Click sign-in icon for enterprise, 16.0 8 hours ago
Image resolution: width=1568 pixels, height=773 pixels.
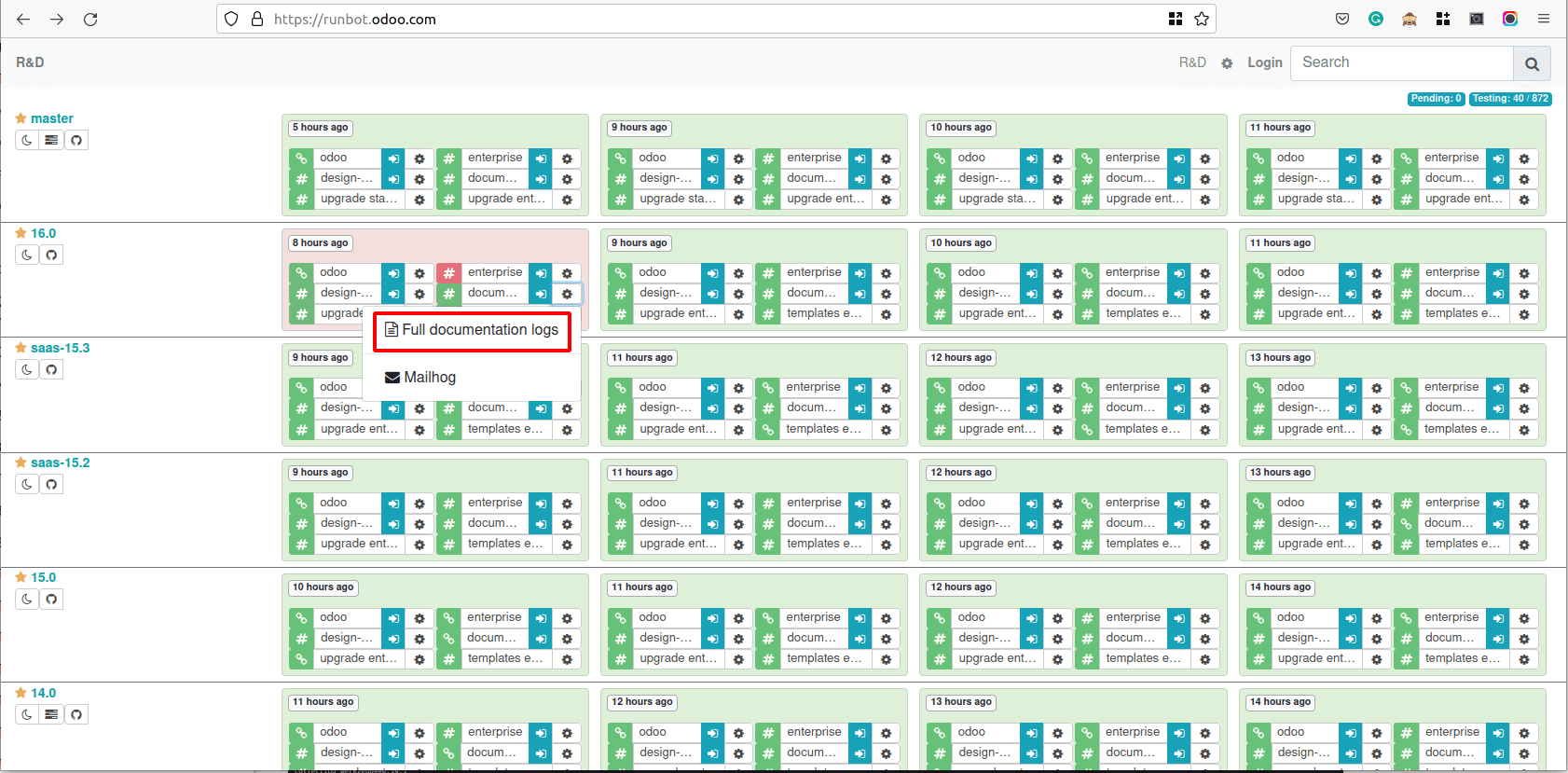(x=541, y=273)
